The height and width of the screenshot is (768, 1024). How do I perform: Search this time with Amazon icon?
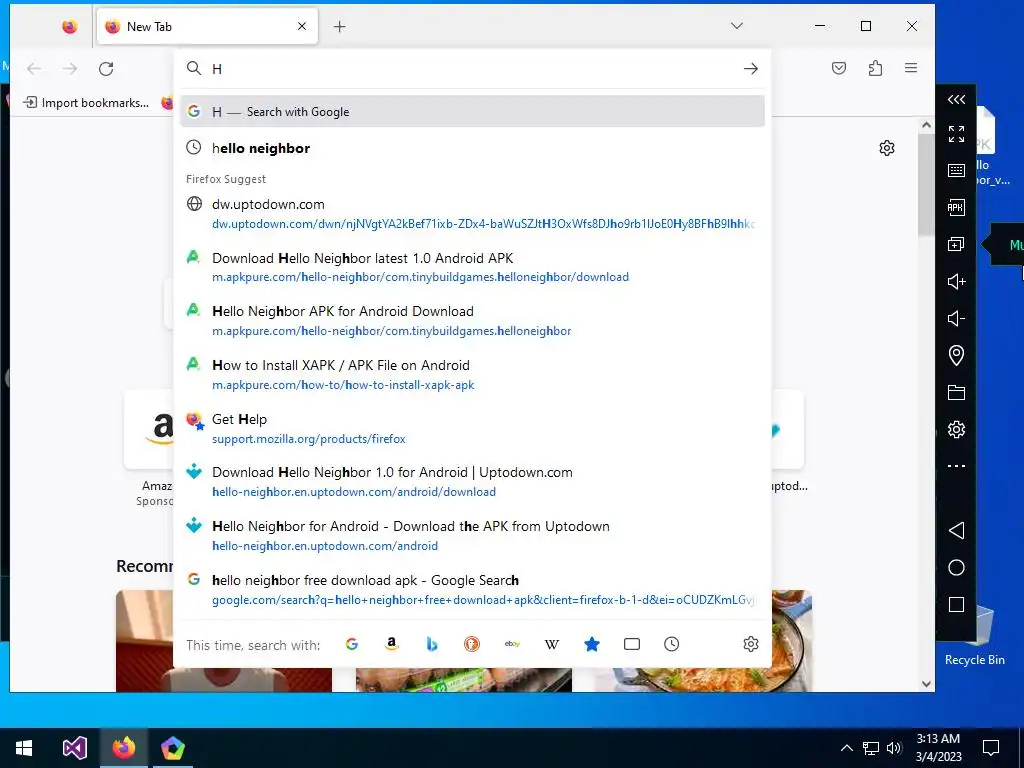tap(391, 645)
